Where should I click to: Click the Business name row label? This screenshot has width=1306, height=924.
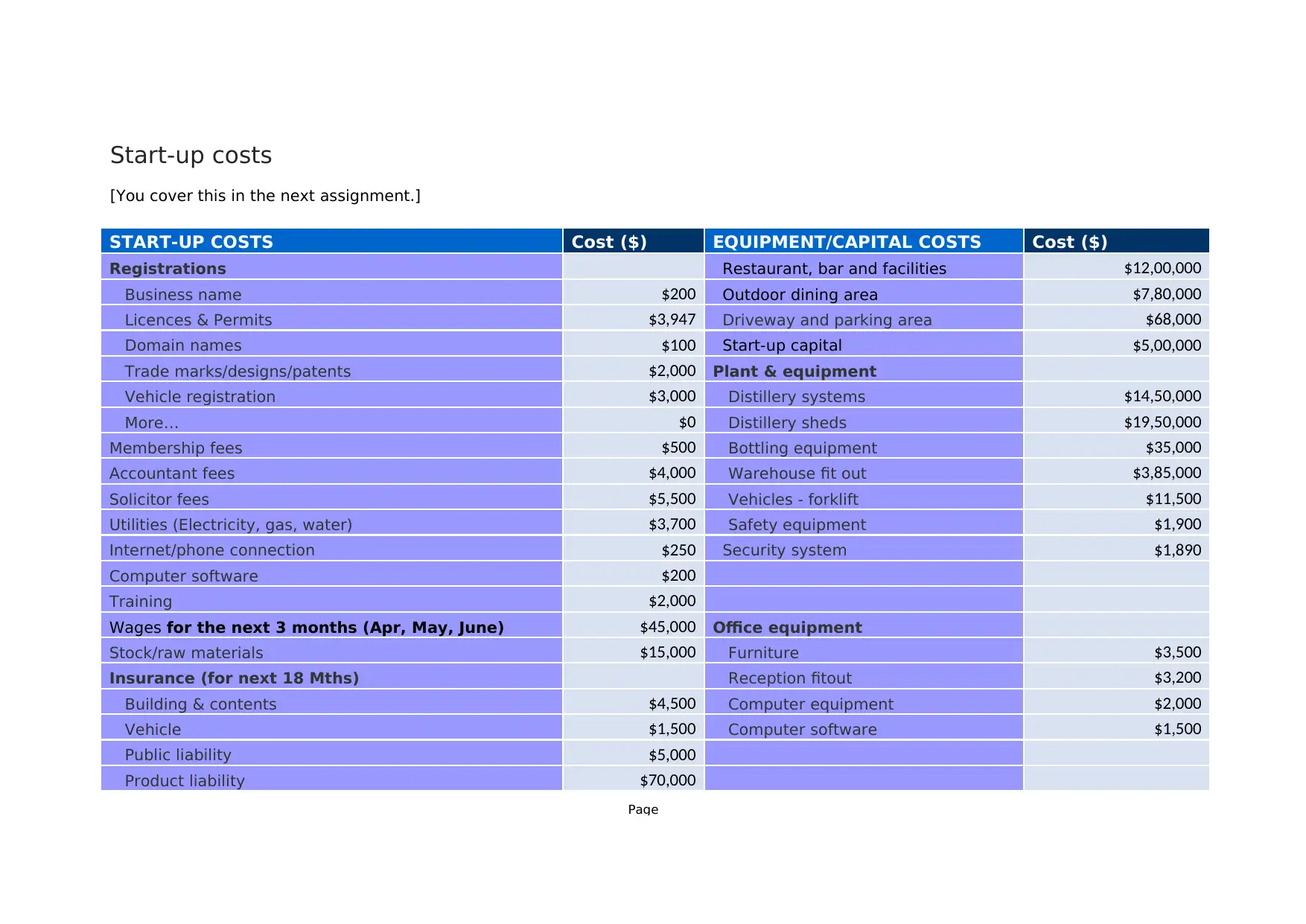pos(183,295)
